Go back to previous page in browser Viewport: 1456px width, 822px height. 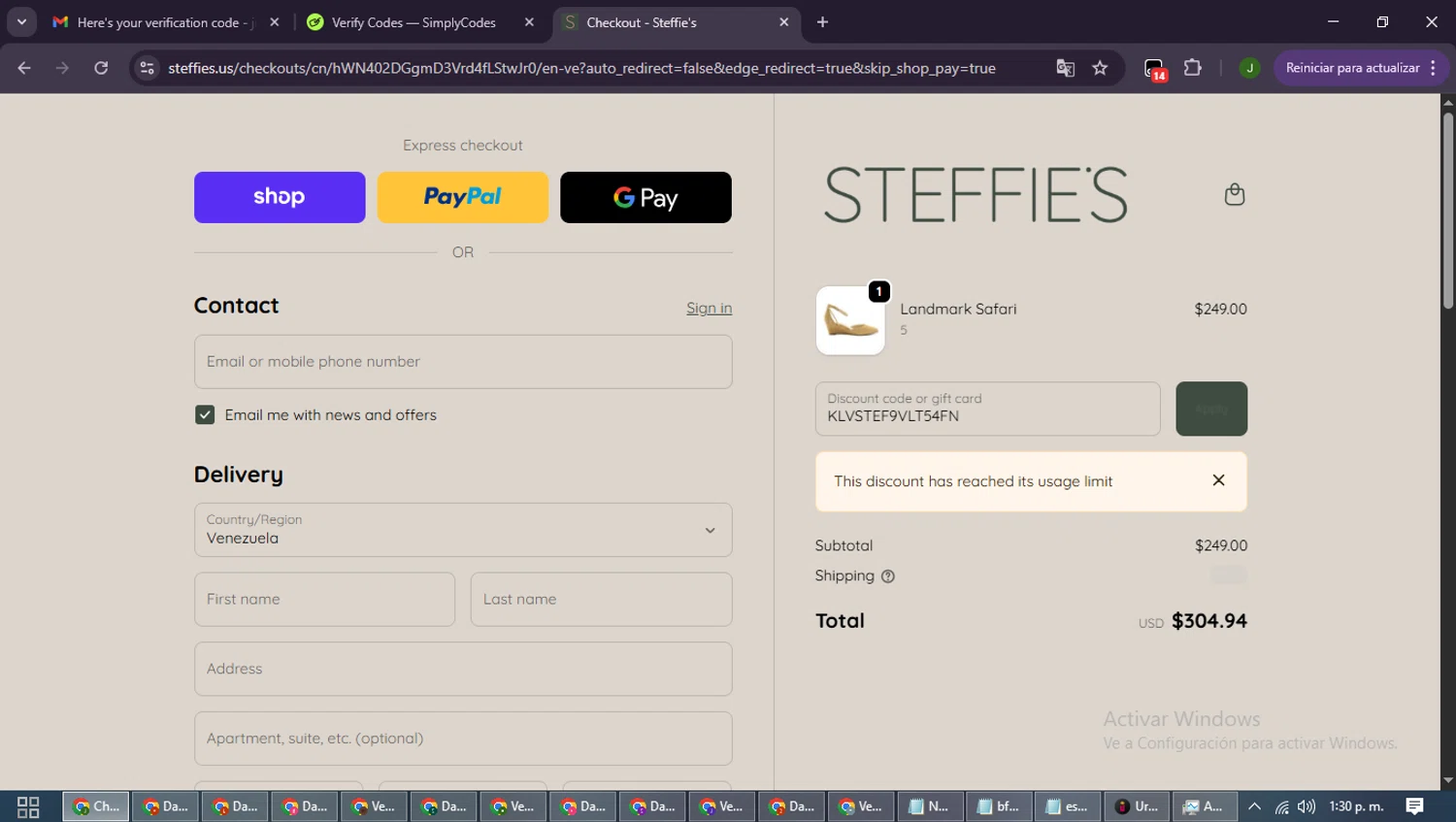click(24, 68)
